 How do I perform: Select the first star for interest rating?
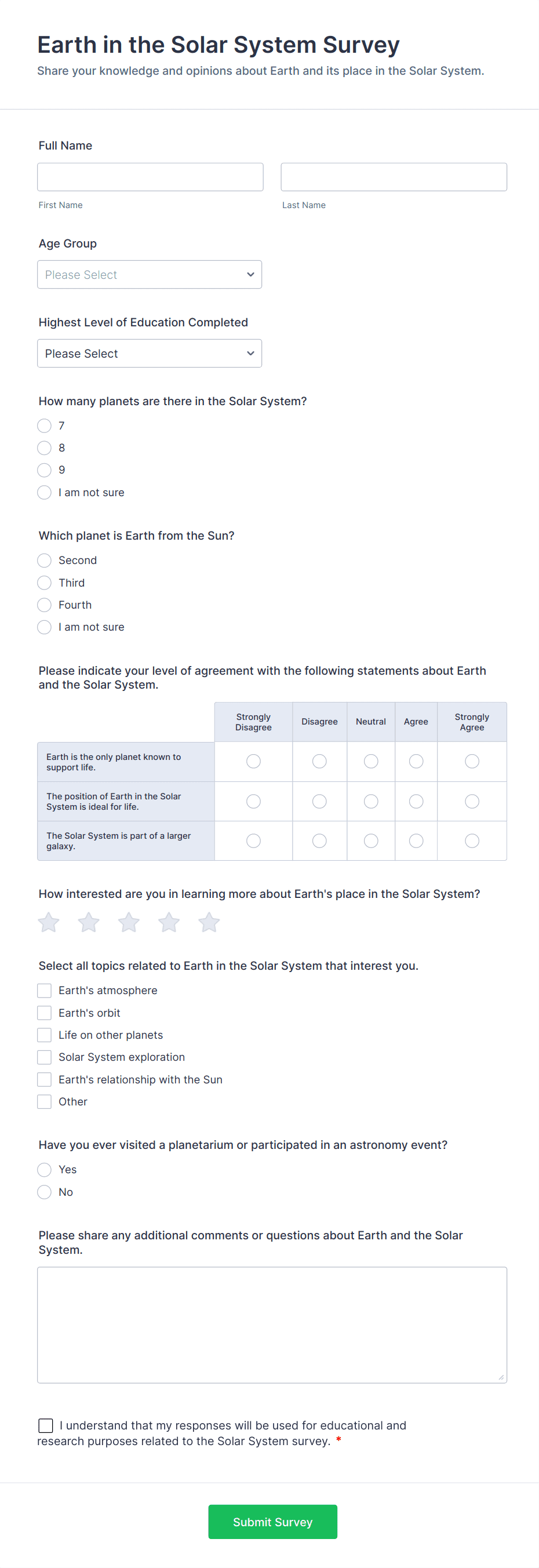(x=48, y=922)
